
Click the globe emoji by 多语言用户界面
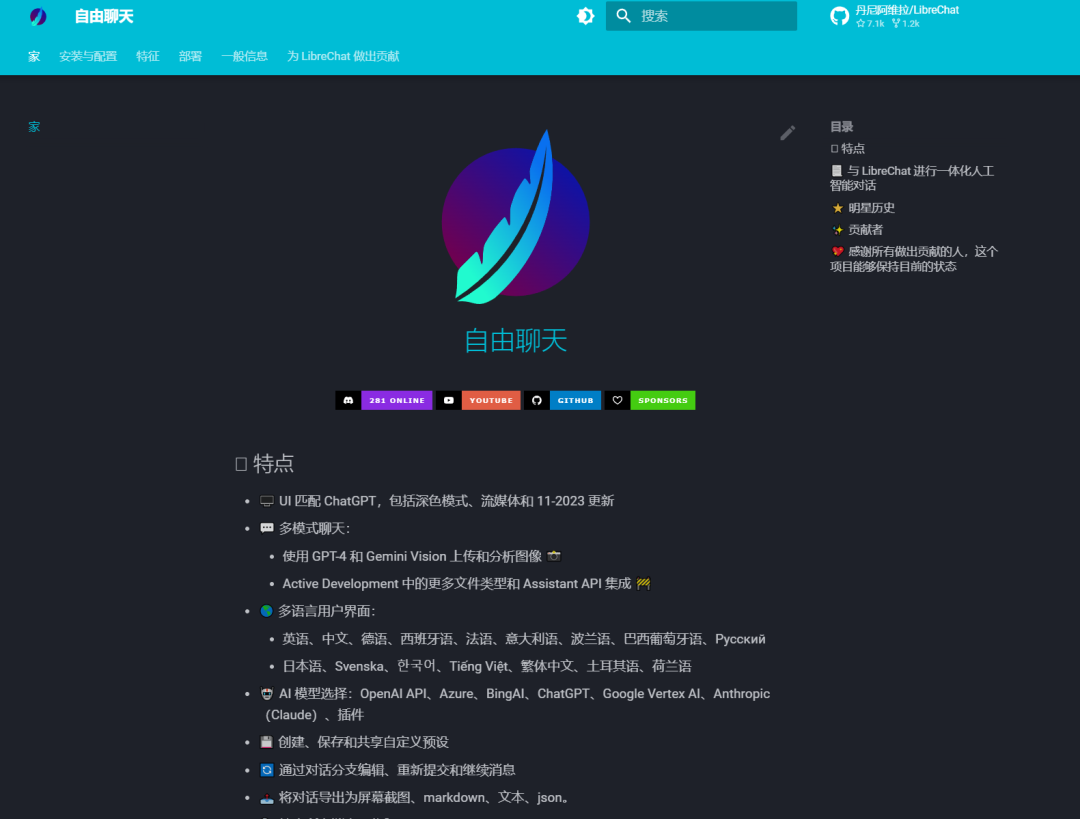pos(267,611)
